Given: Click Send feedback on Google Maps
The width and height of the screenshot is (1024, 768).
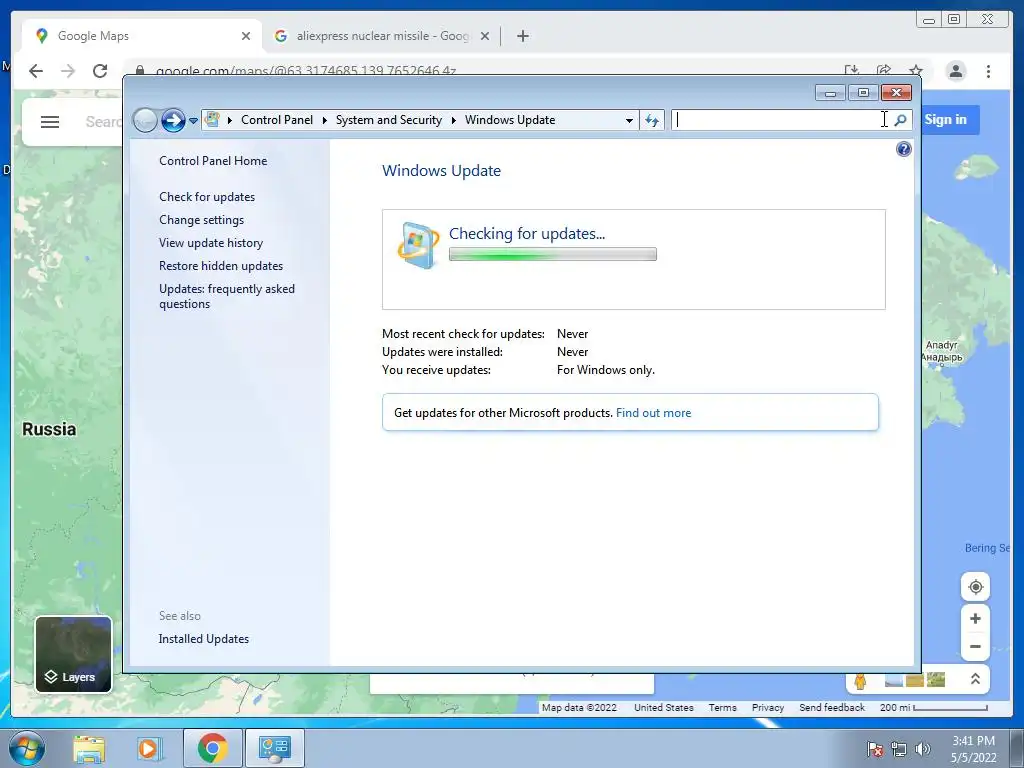Looking at the screenshot, I should (831, 707).
